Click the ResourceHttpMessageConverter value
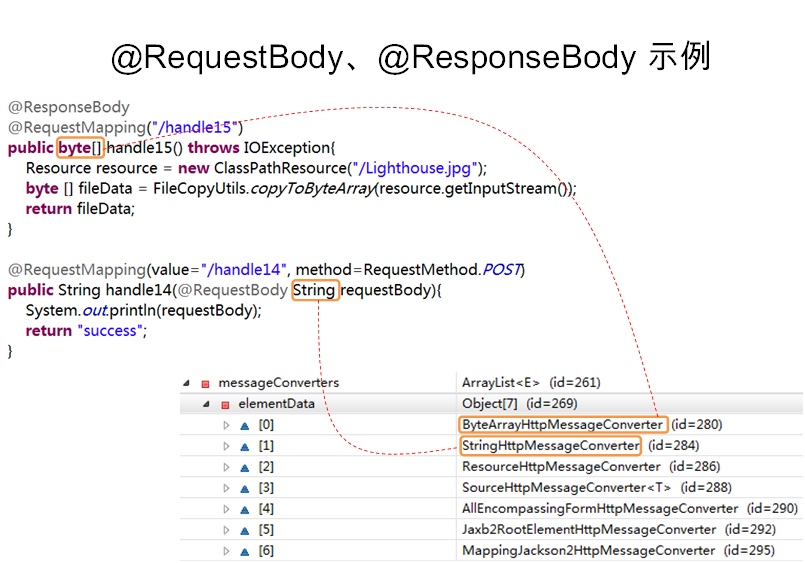 (561, 467)
